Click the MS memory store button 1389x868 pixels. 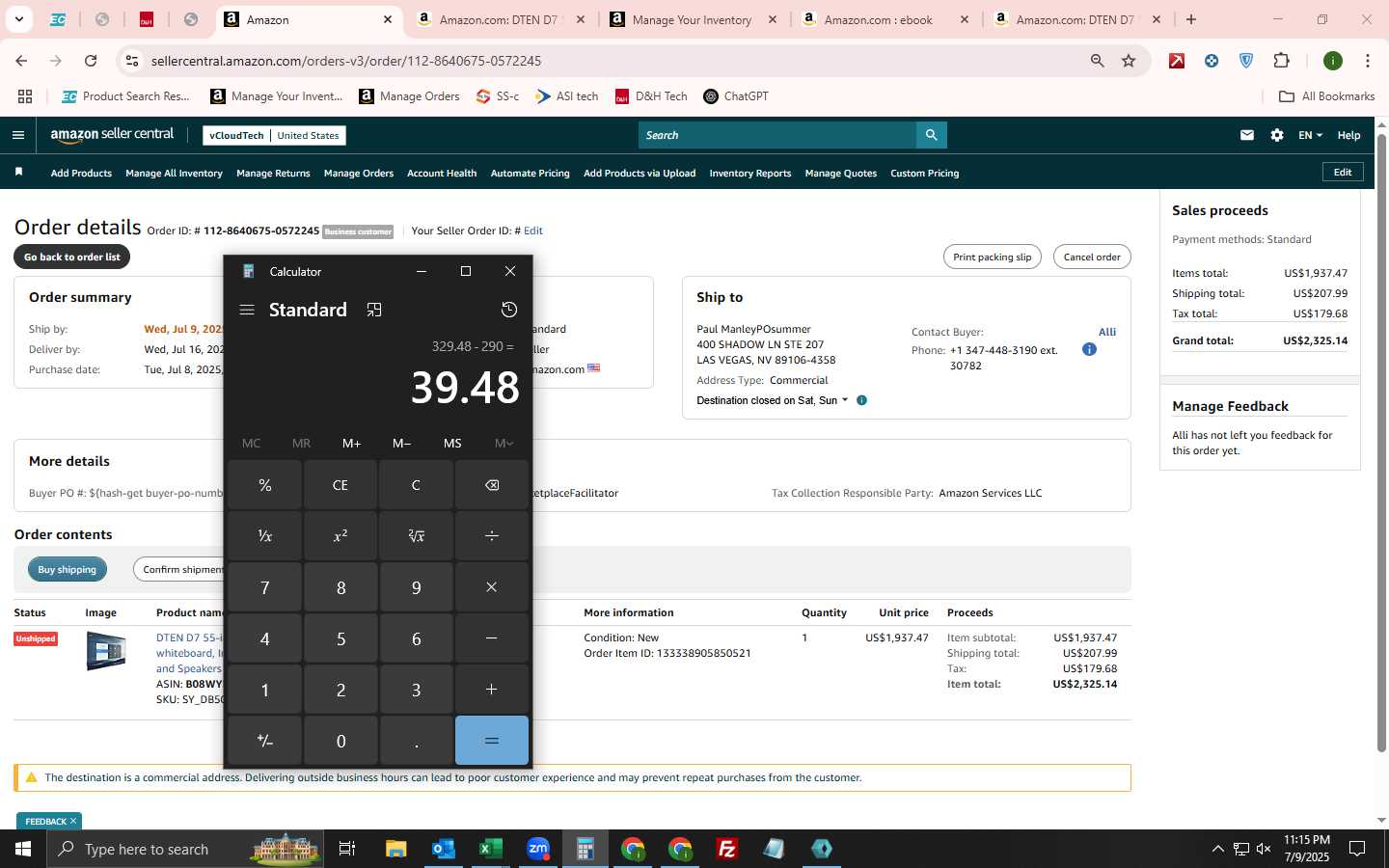452,444
